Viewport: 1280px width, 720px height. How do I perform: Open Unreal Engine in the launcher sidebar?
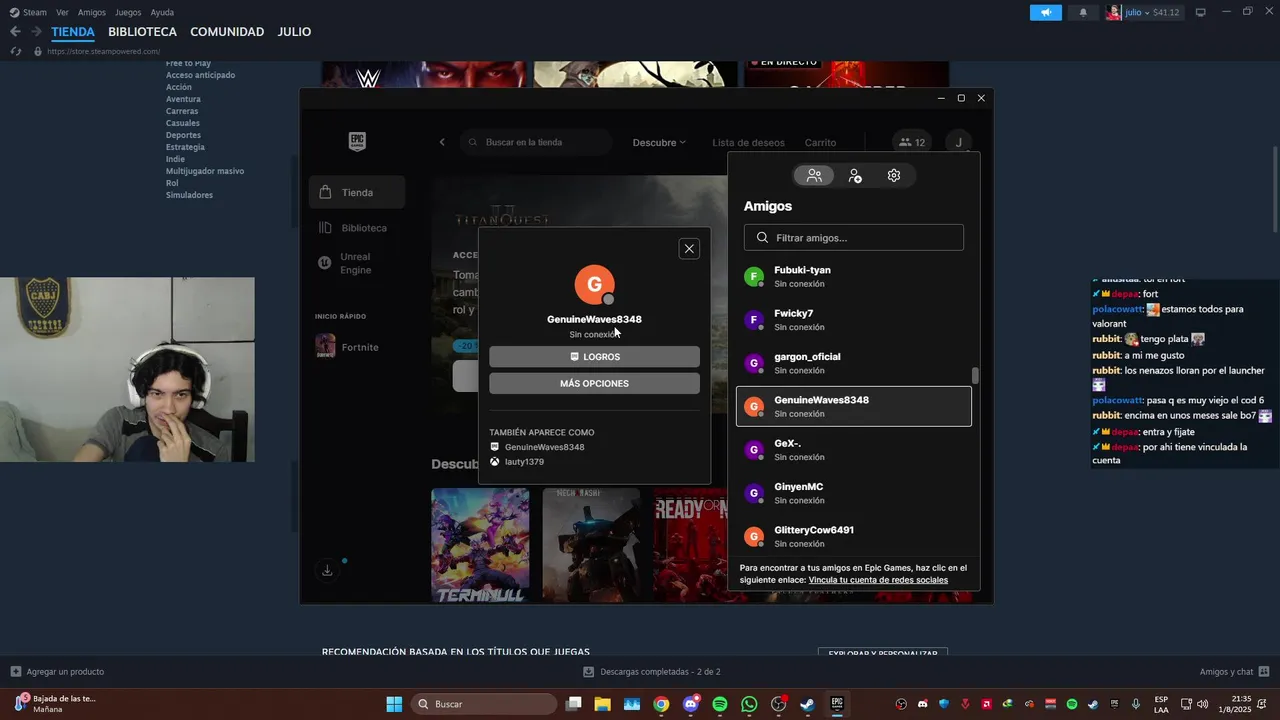click(357, 263)
